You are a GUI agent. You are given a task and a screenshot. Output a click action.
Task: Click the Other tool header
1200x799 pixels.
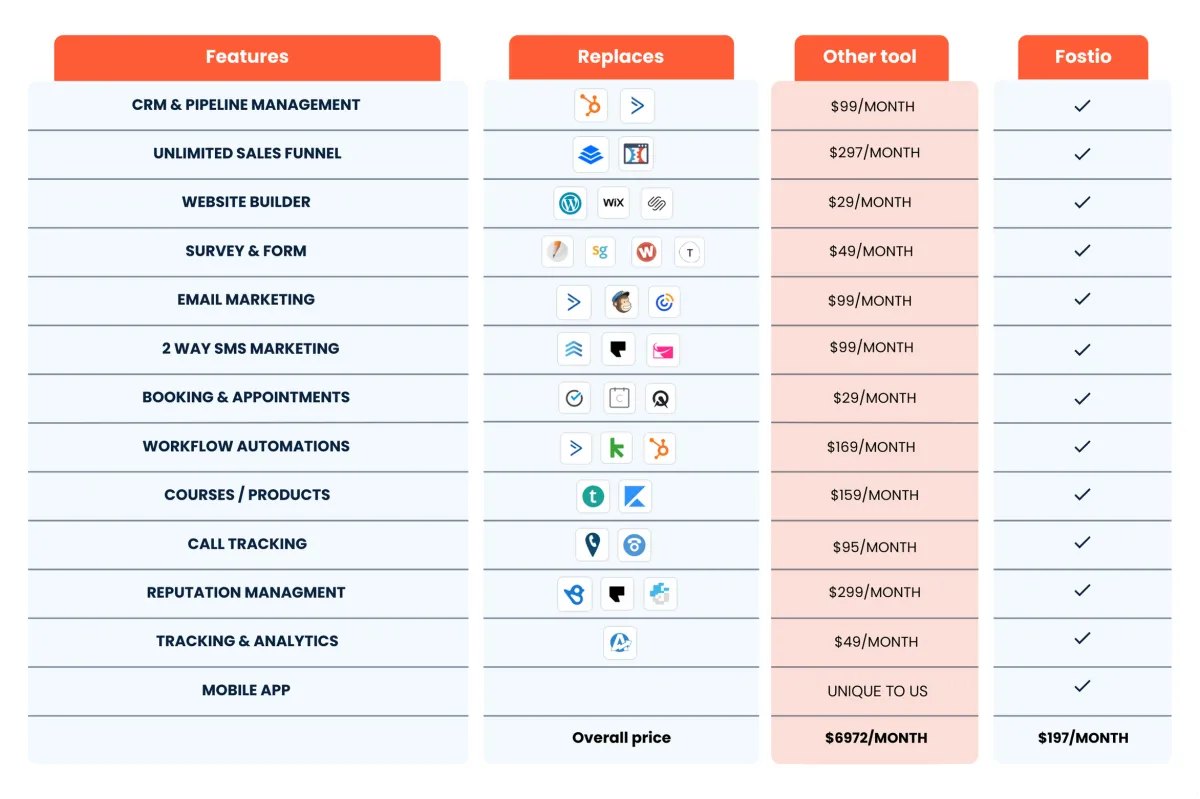[x=870, y=58]
